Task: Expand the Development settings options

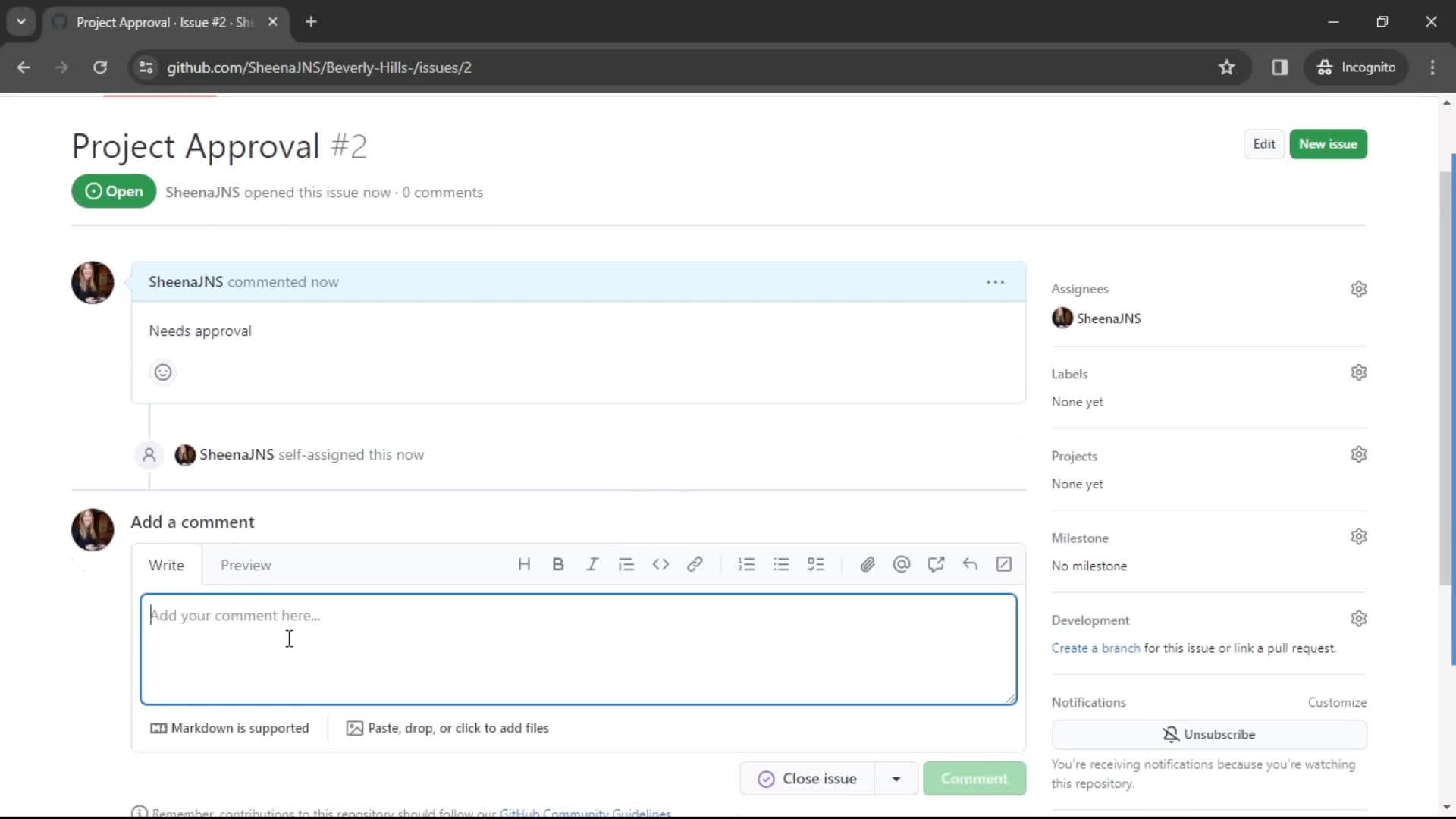Action: (x=1358, y=619)
